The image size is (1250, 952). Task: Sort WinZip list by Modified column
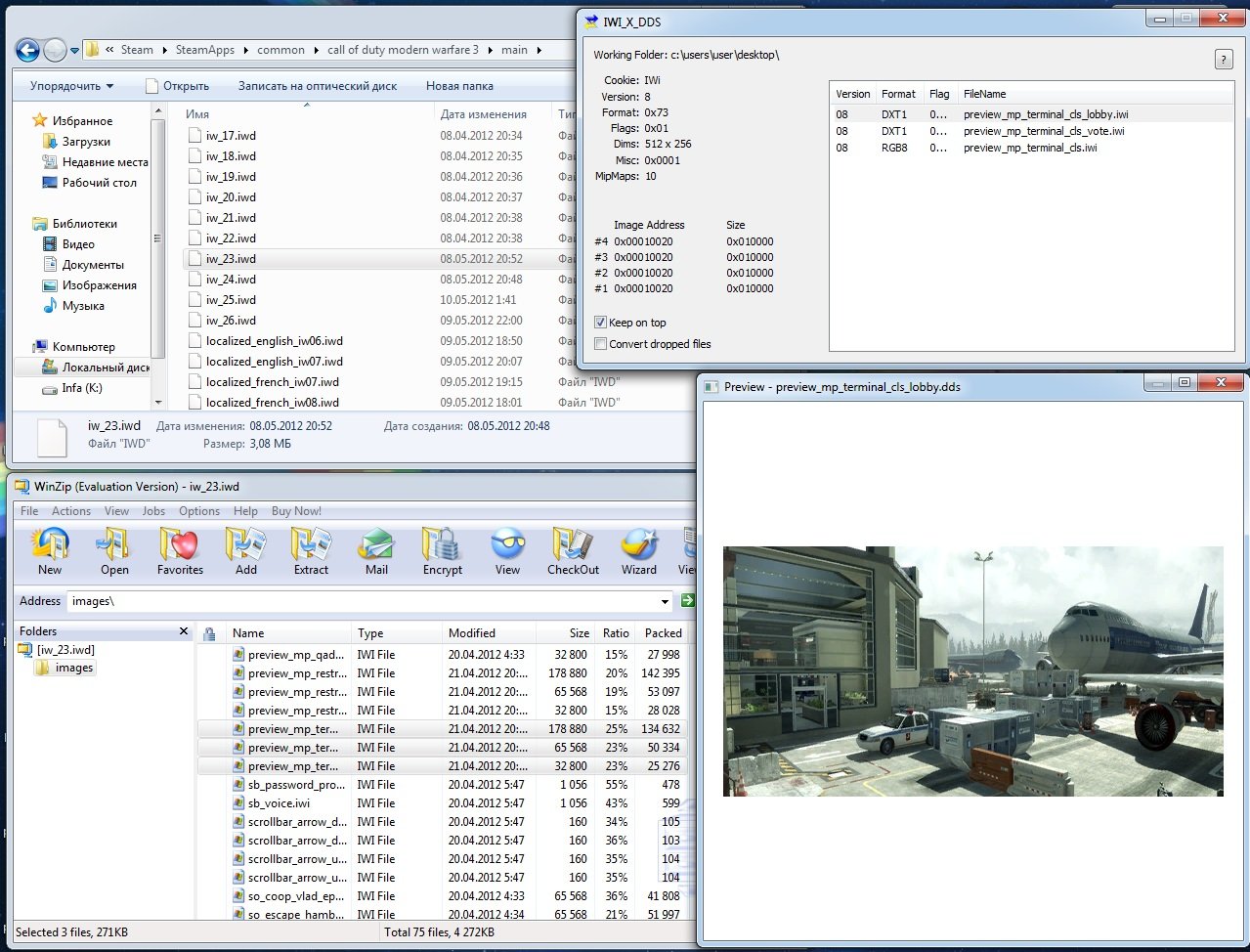(488, 633)
